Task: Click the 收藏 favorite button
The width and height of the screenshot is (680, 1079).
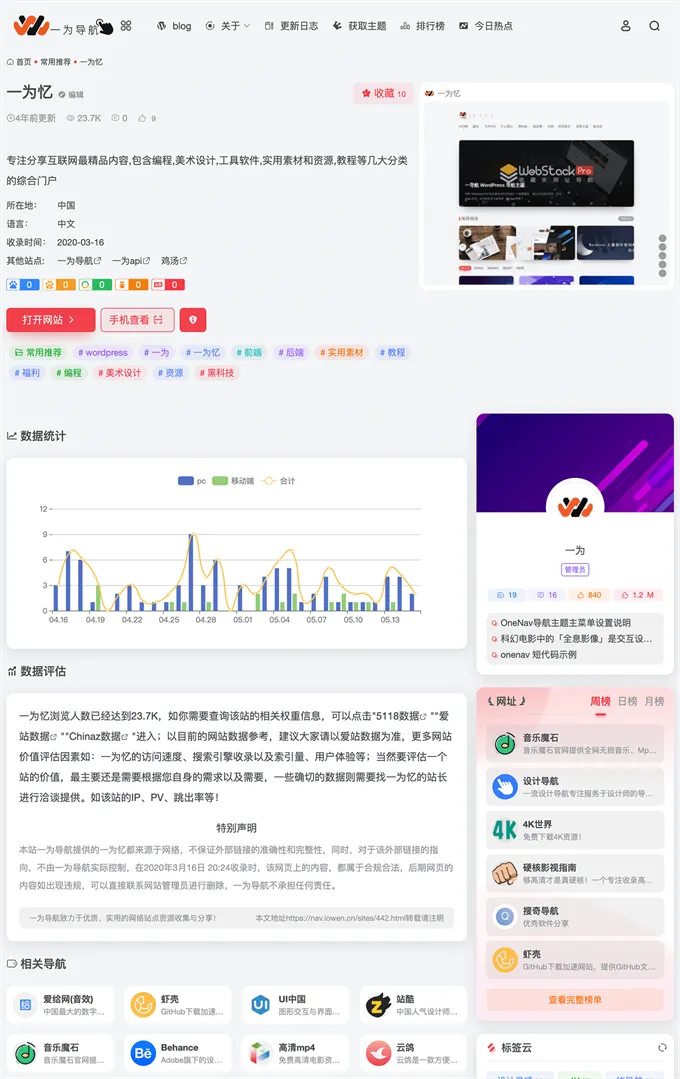Action: tap(384, 94)
